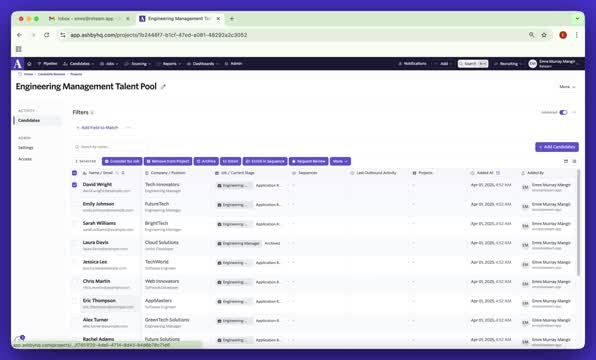This screenshot has width=596, height=360.
Task: Click the sort icon beside Added At
Action: tap(498, 173)
